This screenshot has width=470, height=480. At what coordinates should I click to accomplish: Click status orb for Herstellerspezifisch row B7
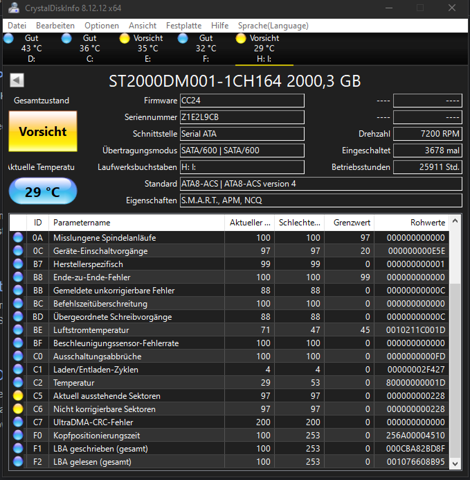coord(18,264)
